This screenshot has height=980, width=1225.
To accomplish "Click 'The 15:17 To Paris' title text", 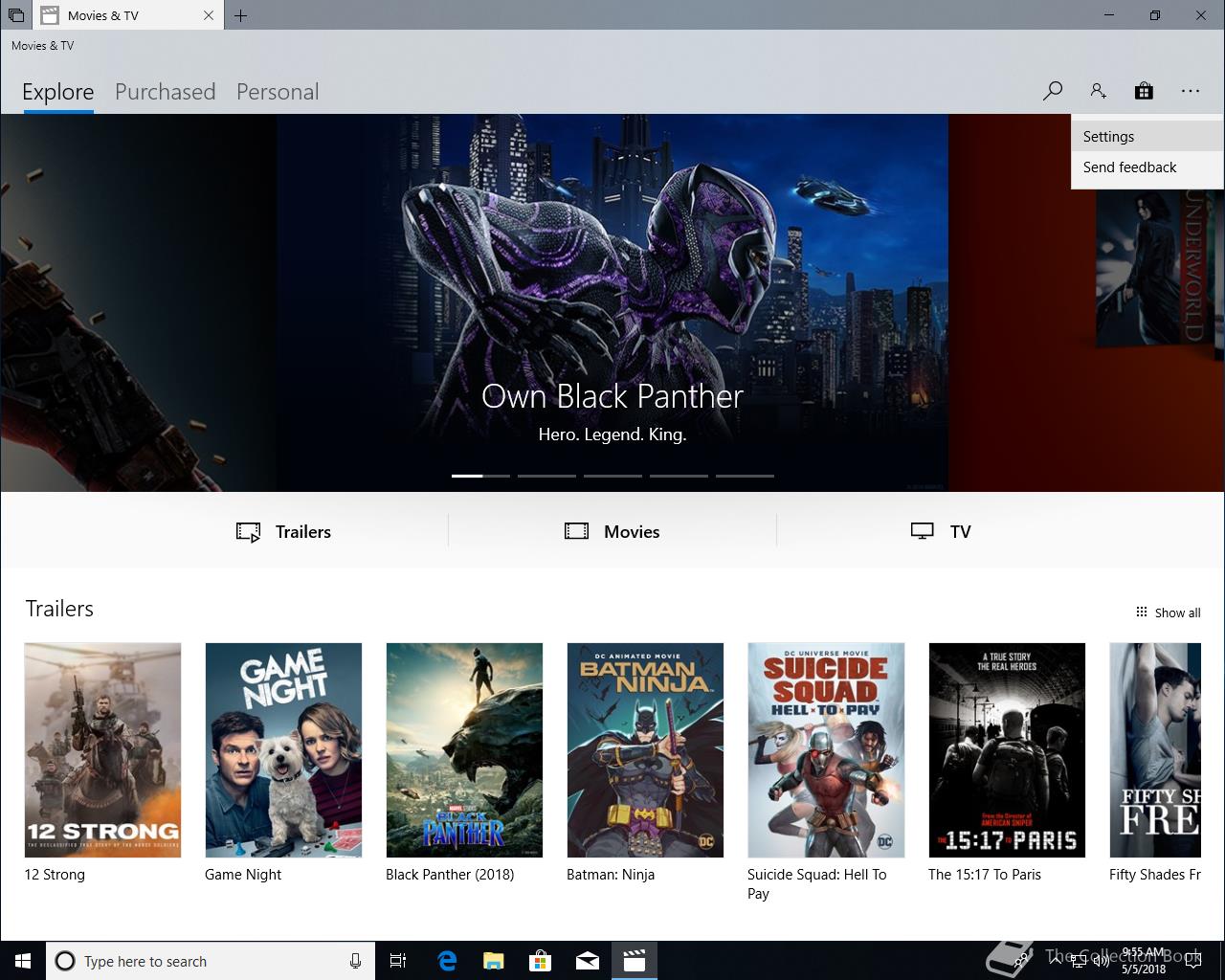I will pos(985,875).
